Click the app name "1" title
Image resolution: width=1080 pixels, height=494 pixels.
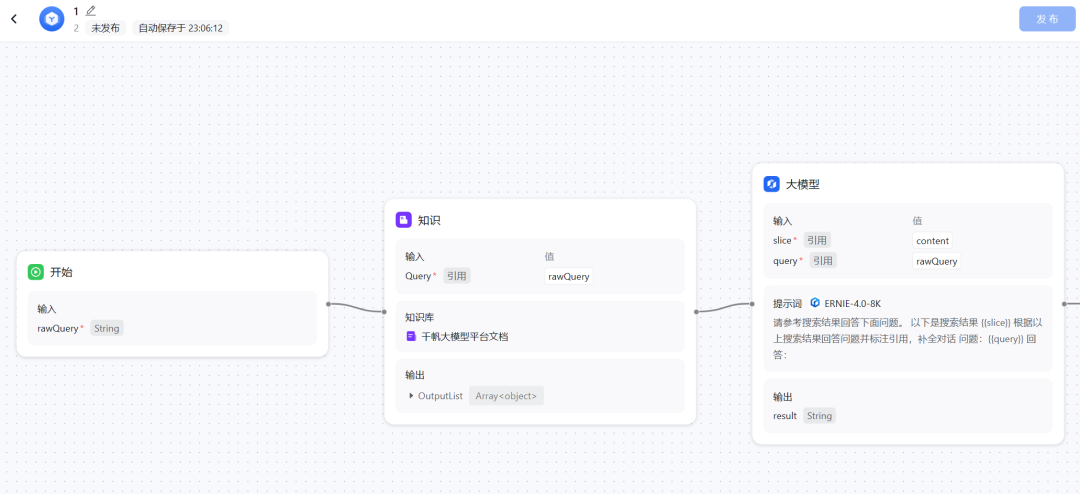click(x=76, y=10)
